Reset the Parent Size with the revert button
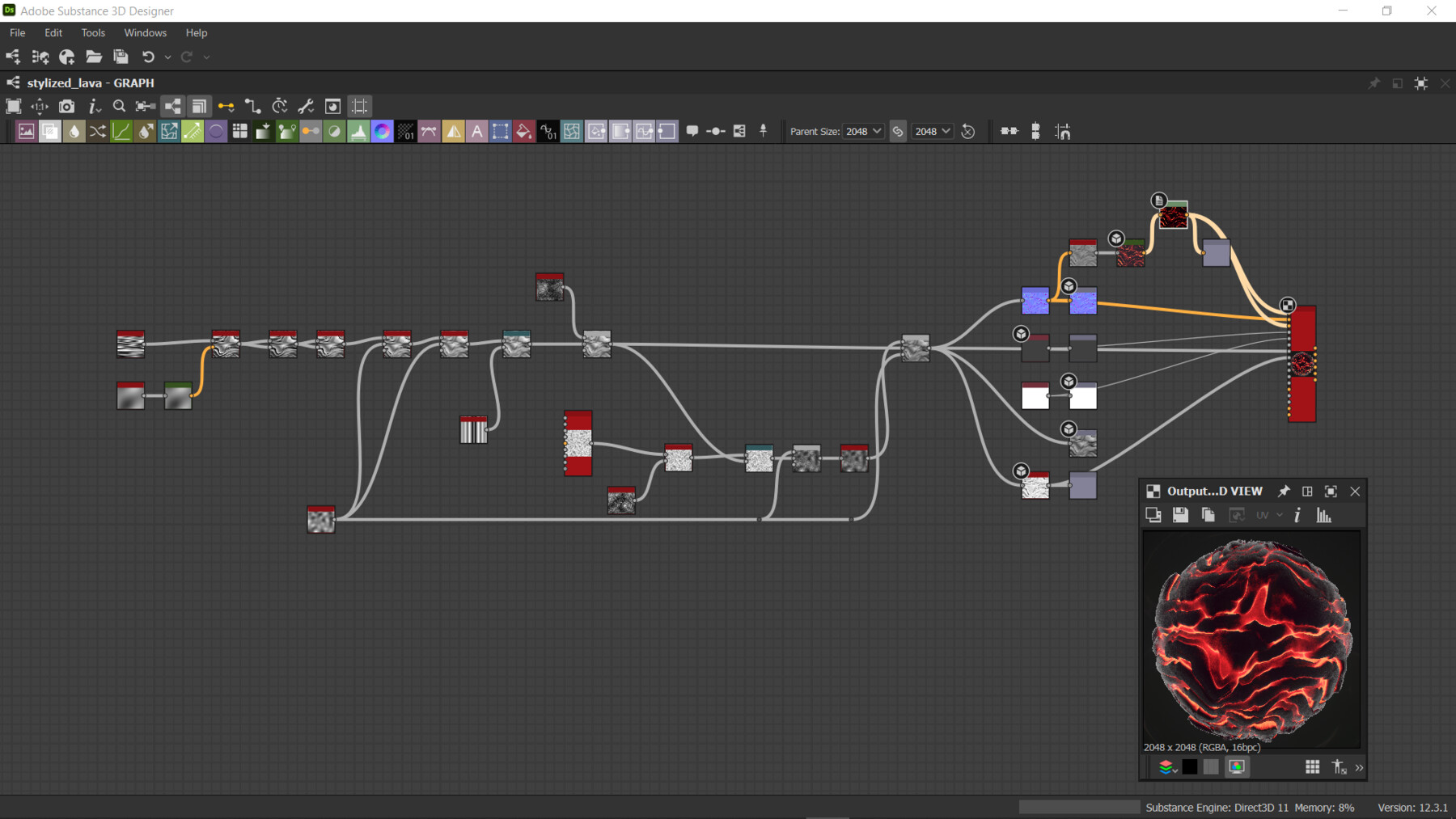The image size is (1456, 819). tap(968, 131)
